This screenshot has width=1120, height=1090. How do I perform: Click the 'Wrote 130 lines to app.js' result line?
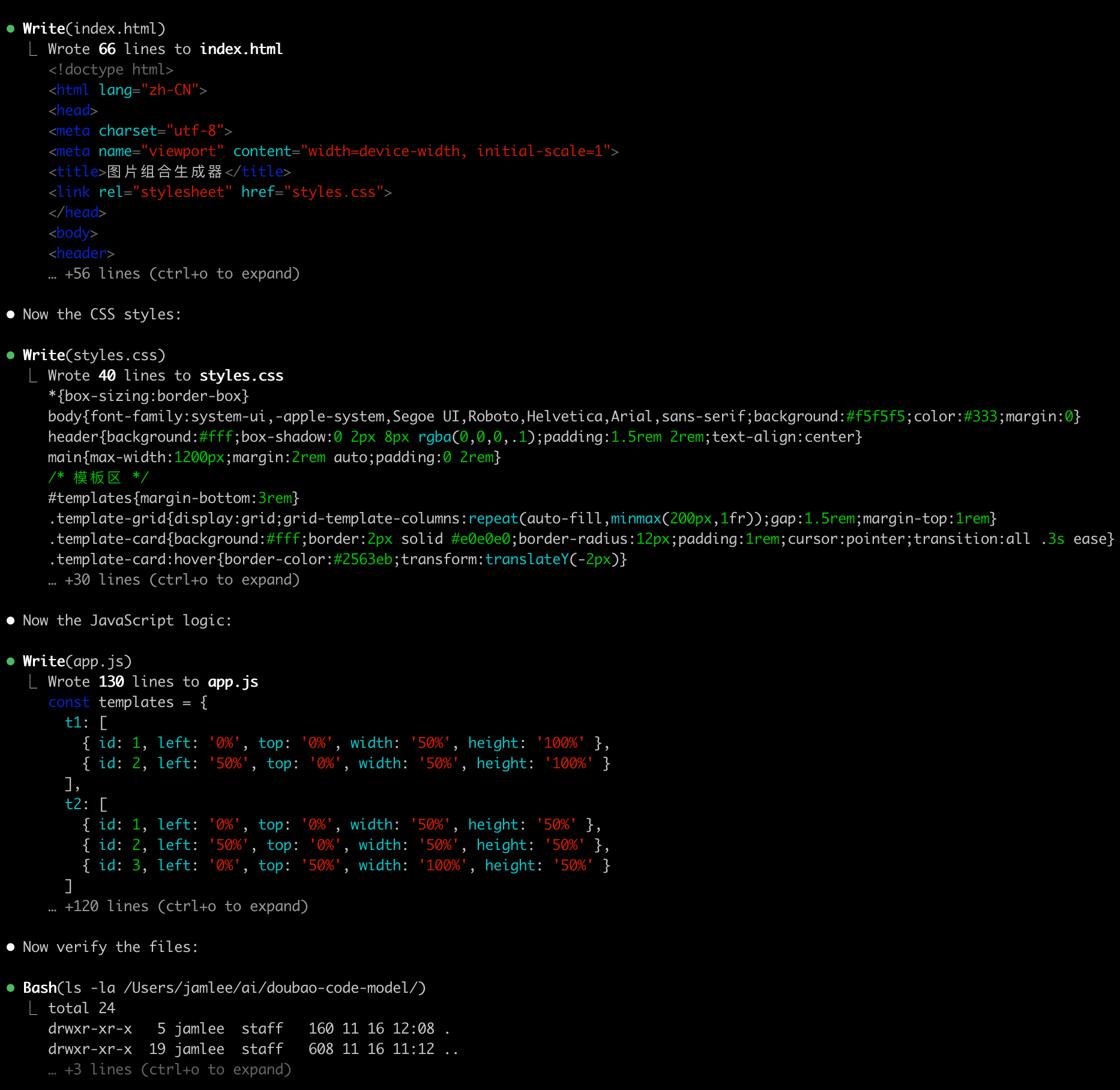[x=153, y=682]
